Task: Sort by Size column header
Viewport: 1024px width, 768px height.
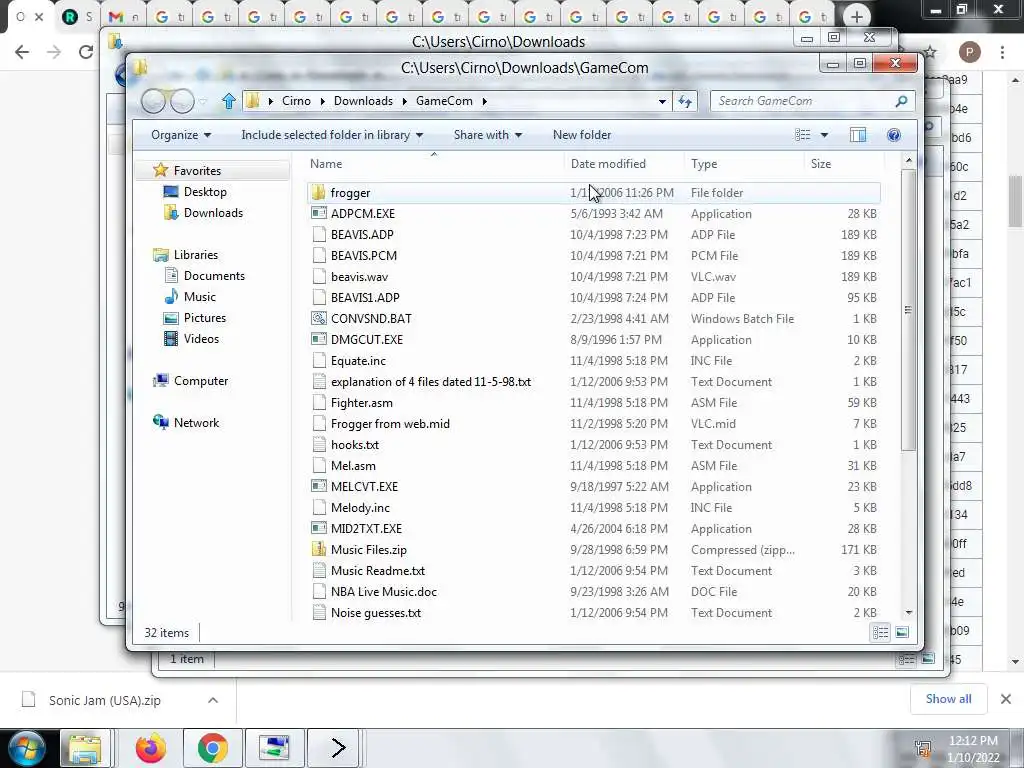Action: click(x=821, y=164)
